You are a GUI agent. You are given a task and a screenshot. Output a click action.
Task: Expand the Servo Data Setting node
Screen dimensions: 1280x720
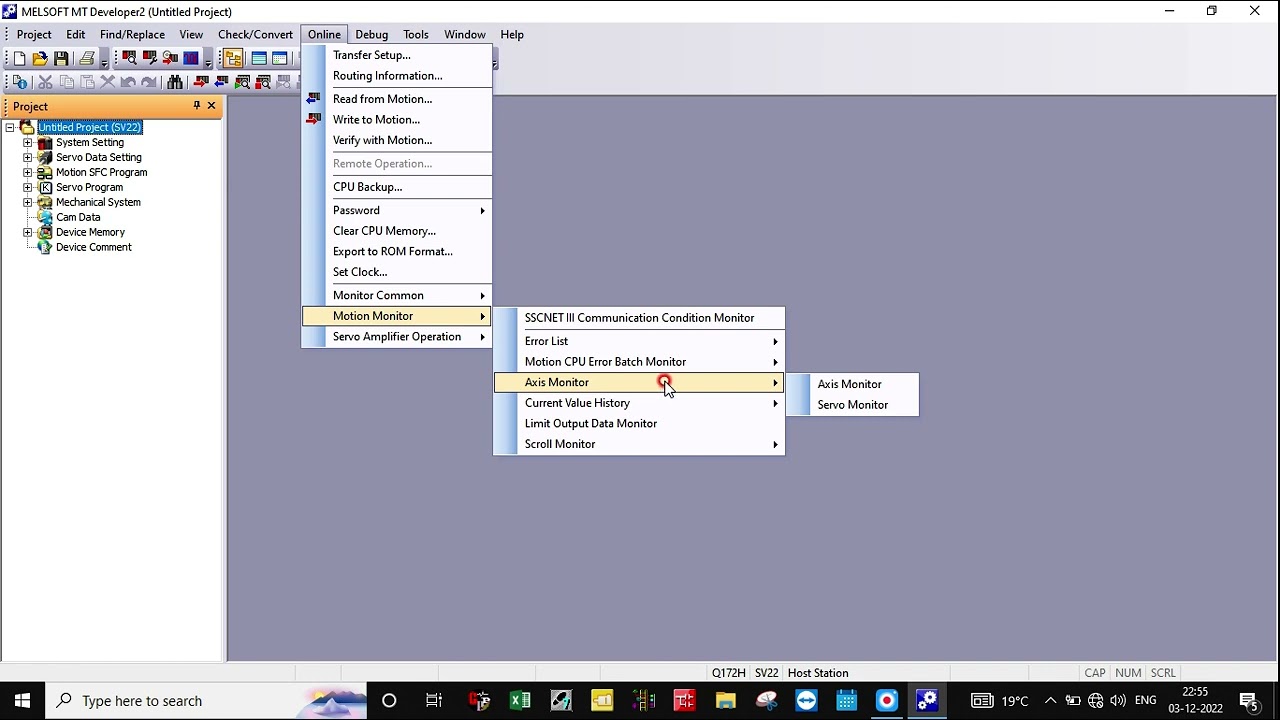[x=28, y=157]
